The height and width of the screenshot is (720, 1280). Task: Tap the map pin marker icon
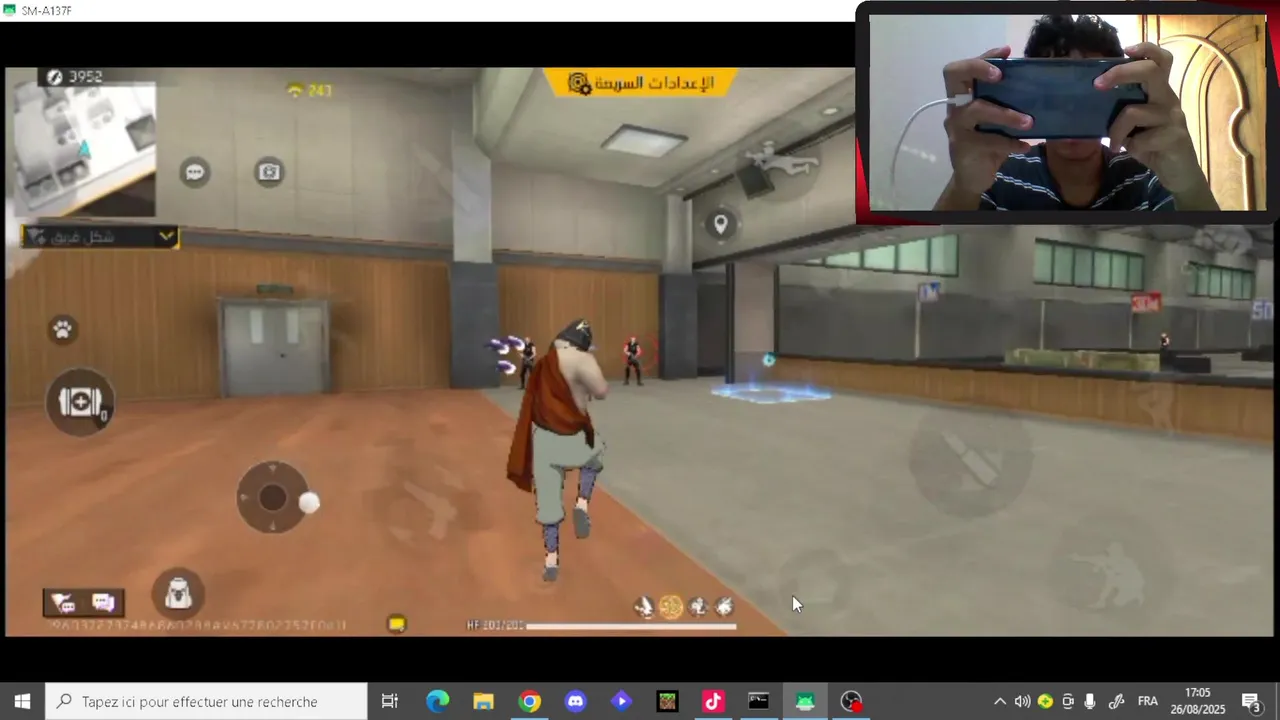[x=720, y=224]
